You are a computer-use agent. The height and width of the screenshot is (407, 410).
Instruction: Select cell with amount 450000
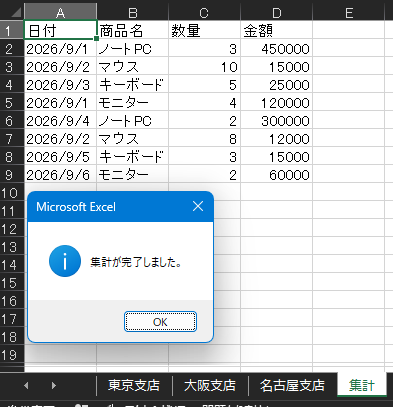tap(277, 49)
